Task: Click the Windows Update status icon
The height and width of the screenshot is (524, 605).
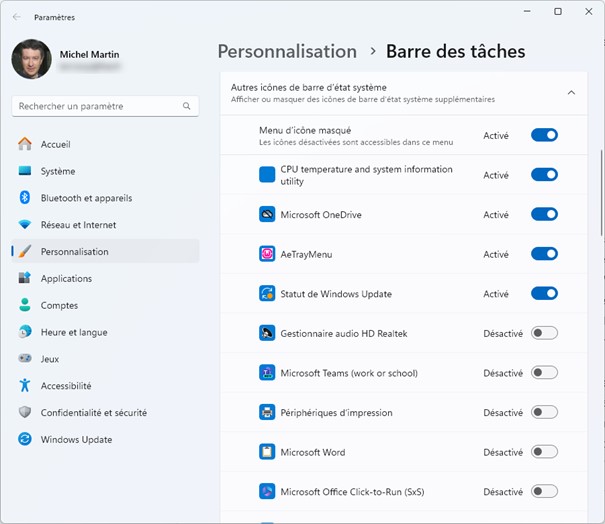Action: point(267,293)
